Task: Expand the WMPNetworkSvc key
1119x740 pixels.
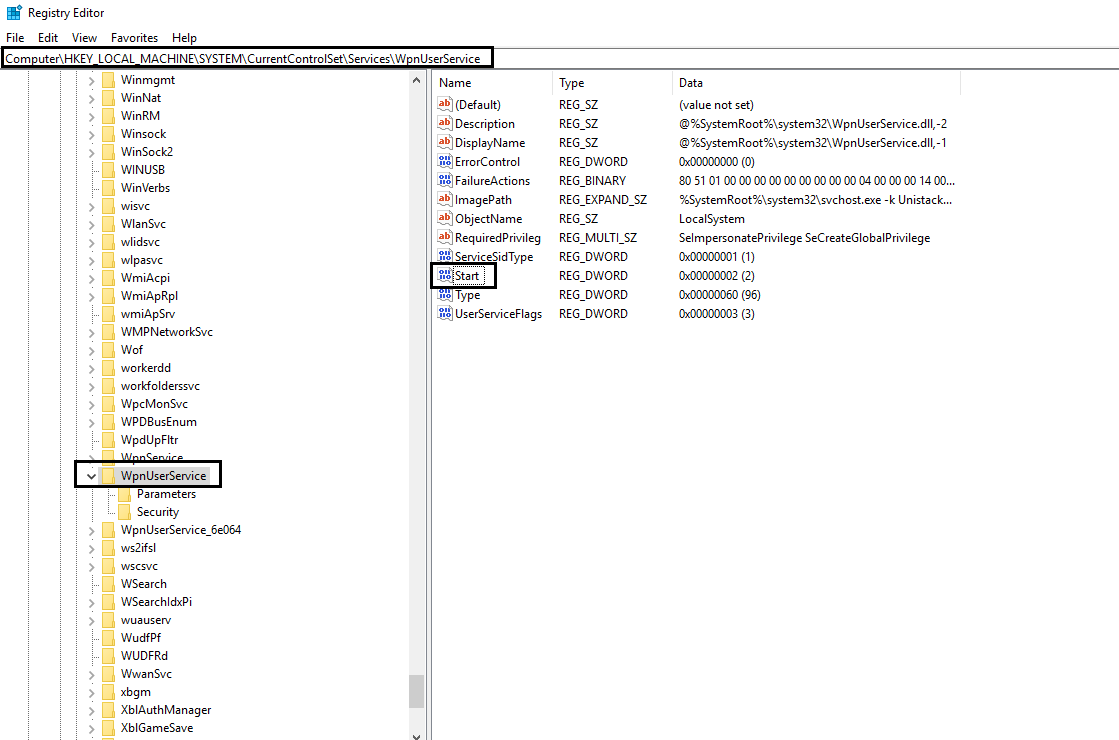Action: [x=91, y=333]
